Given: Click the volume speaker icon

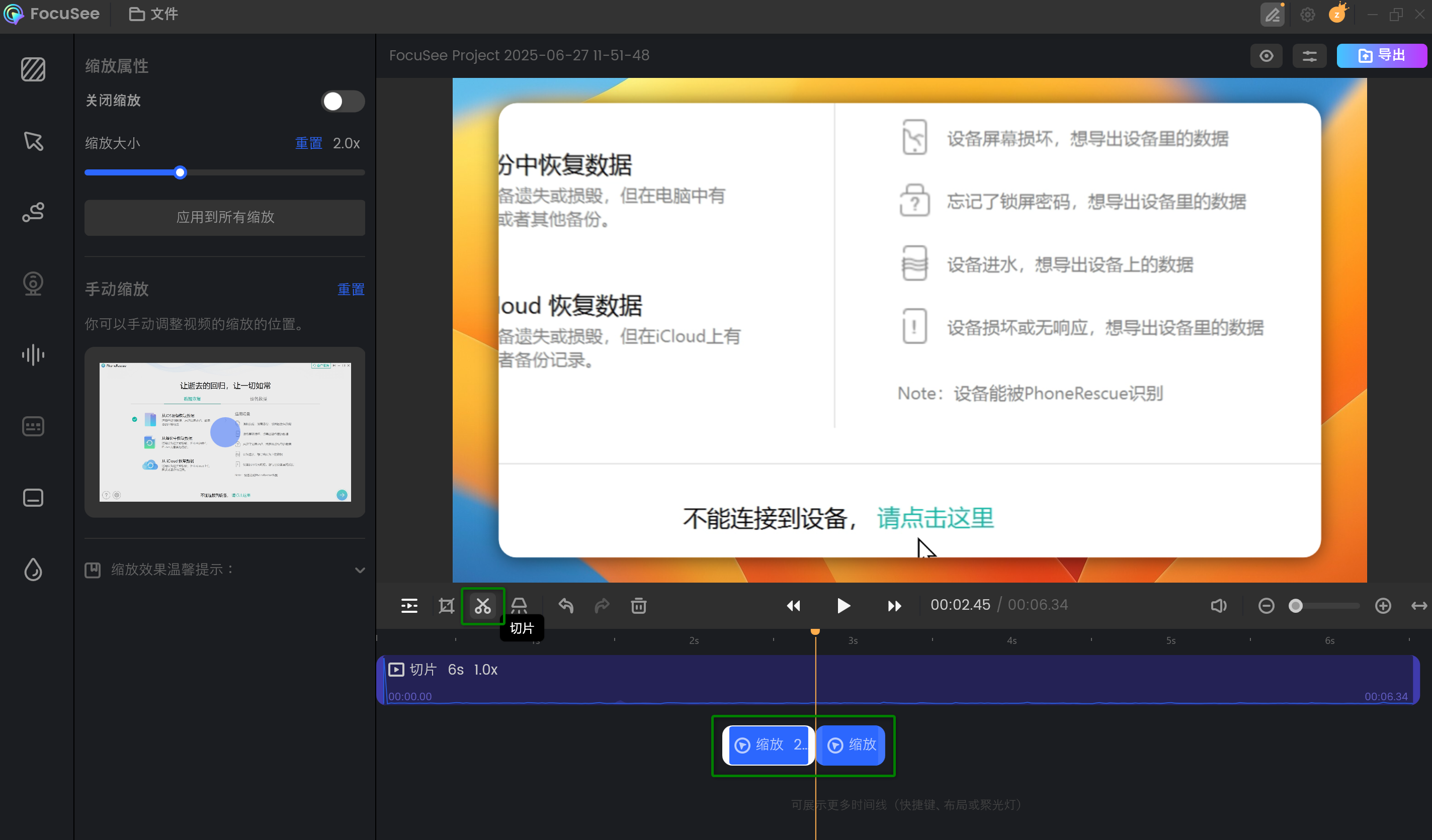Looking at the screenshot, I should pos(1218,606).
